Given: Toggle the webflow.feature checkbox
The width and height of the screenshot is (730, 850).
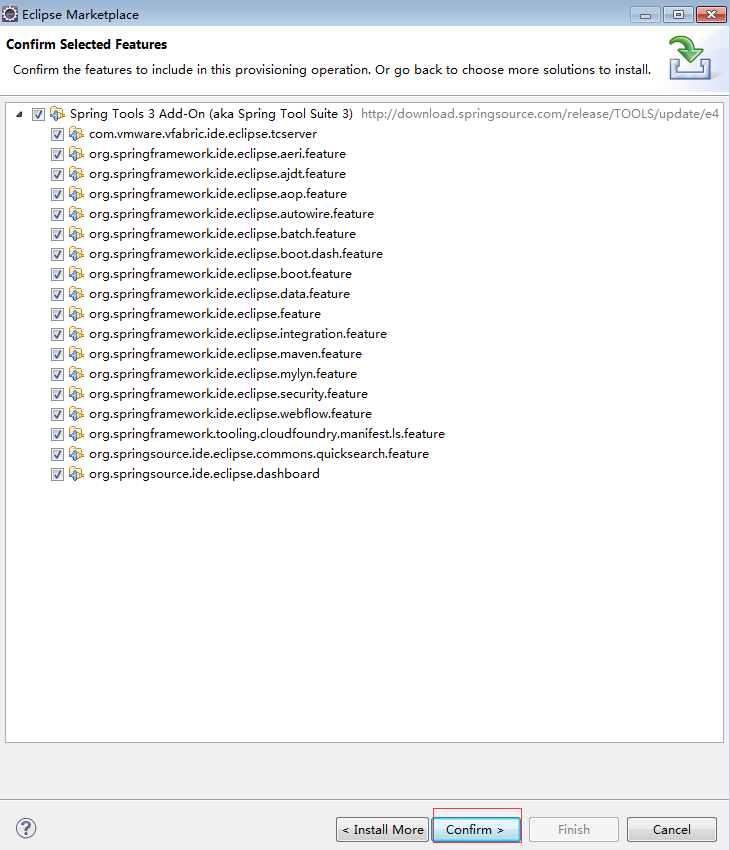Looking at the screenshot, I should pos(57,415).
